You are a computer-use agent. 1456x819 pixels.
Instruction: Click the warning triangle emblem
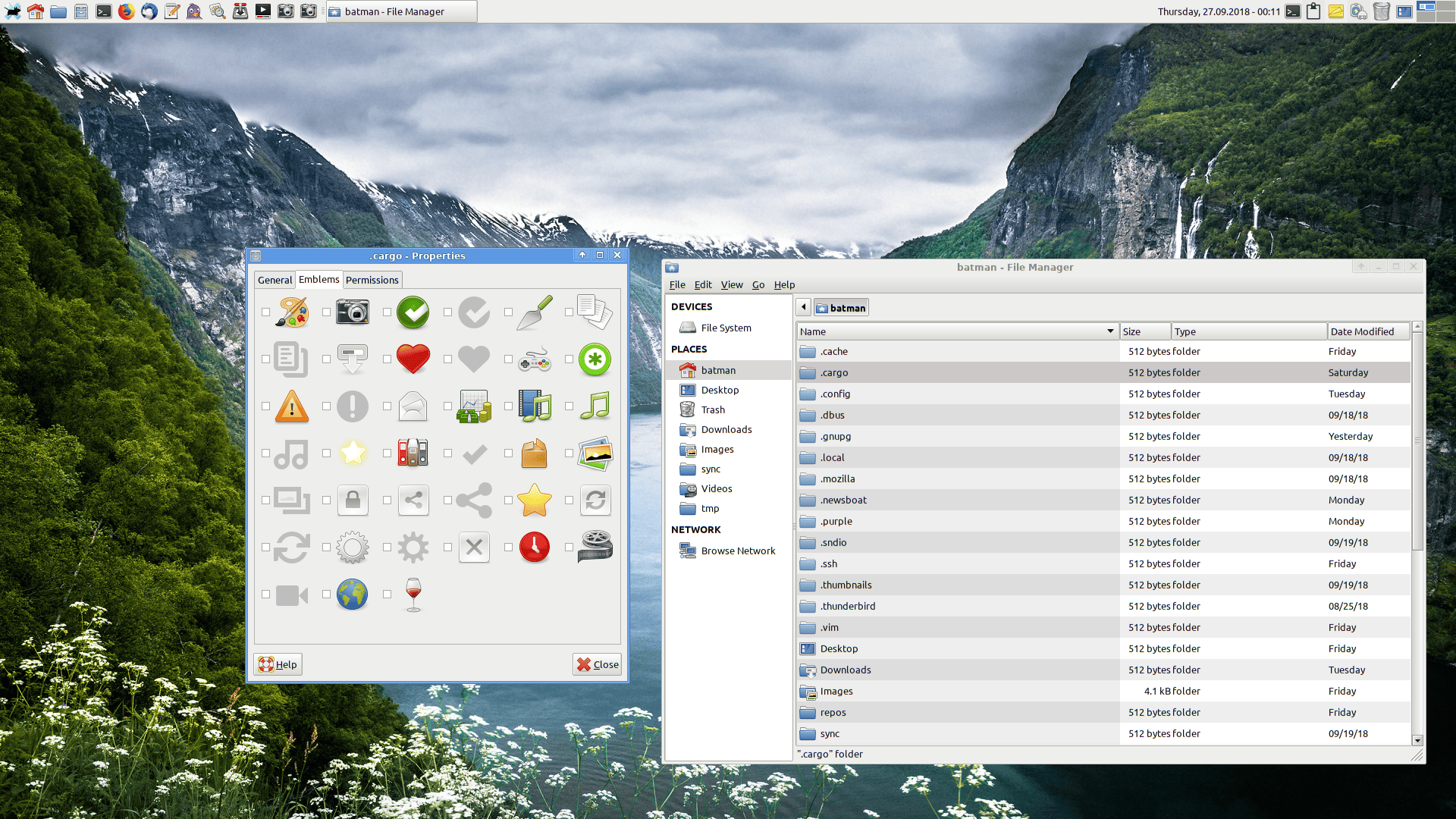[292, 406]
